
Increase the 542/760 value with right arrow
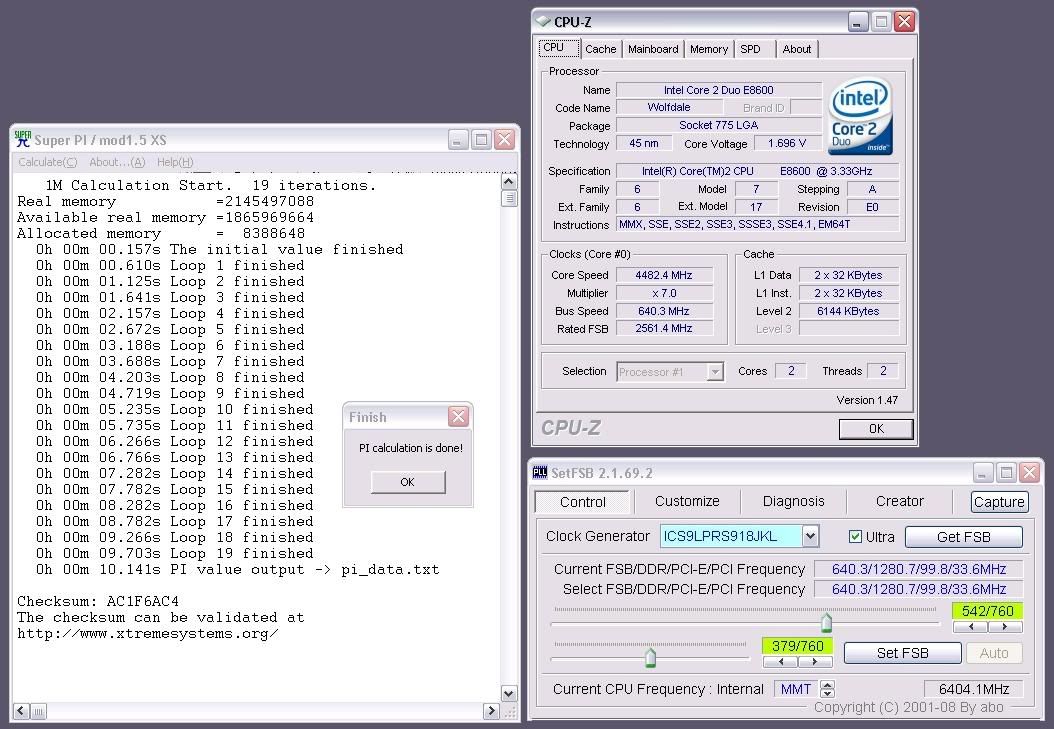[x=1005, y=627]
